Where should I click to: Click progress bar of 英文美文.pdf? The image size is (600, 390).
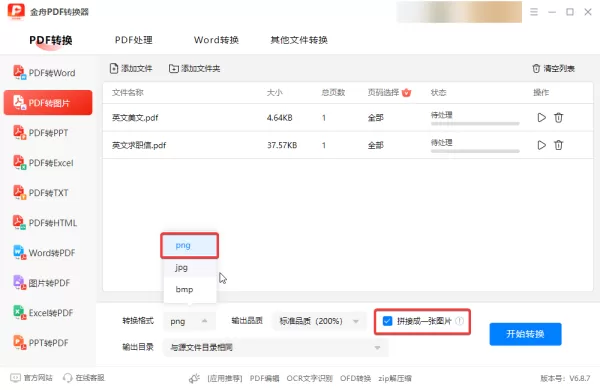click(x=475, y=124)
